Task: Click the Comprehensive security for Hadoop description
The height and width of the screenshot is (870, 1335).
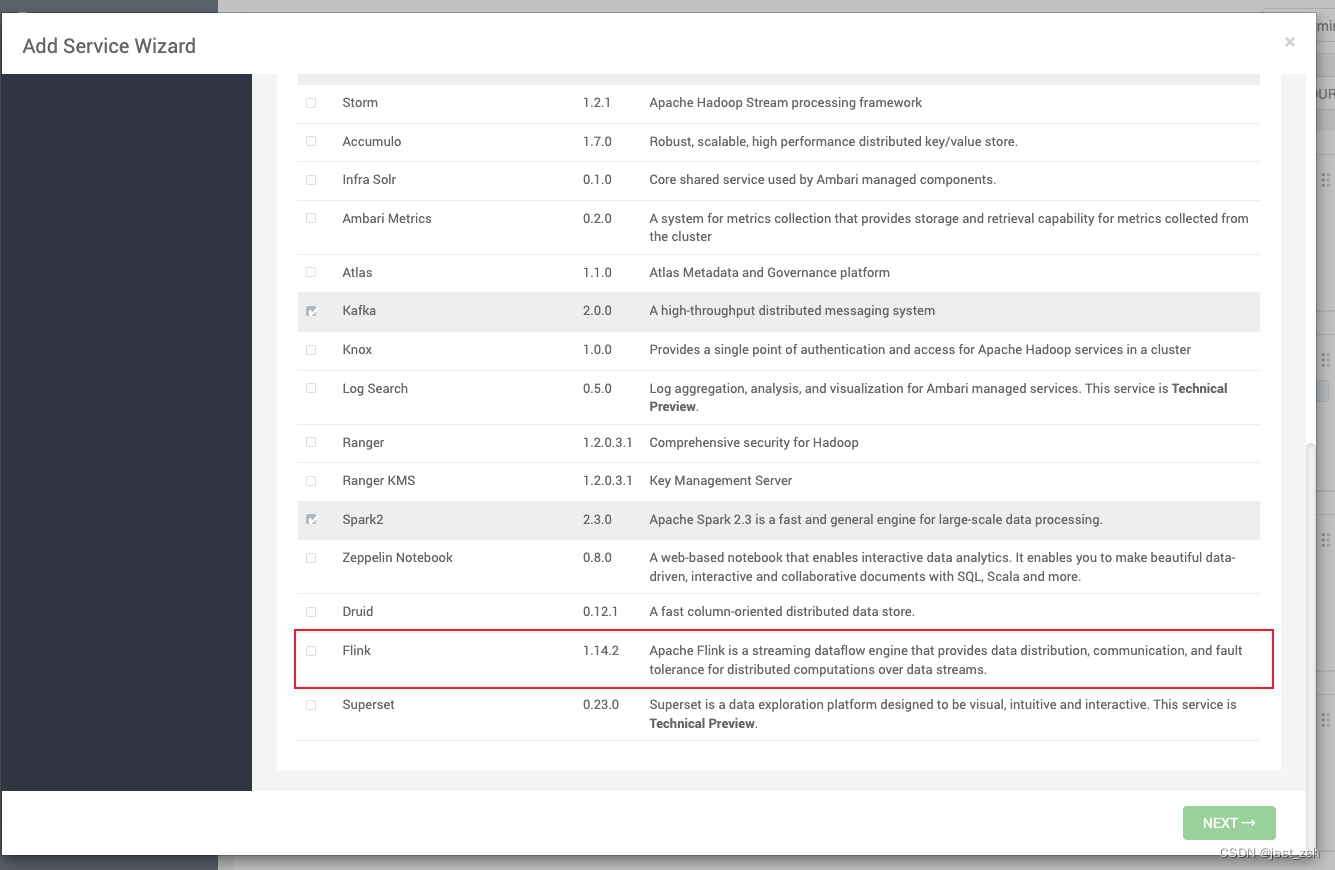Action: [x=754, y=442]
